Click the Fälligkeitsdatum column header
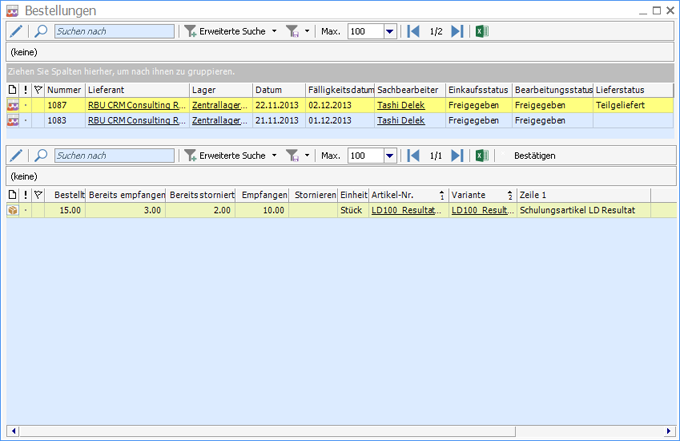Screen dimensions: 680x441 pos(340,90)
